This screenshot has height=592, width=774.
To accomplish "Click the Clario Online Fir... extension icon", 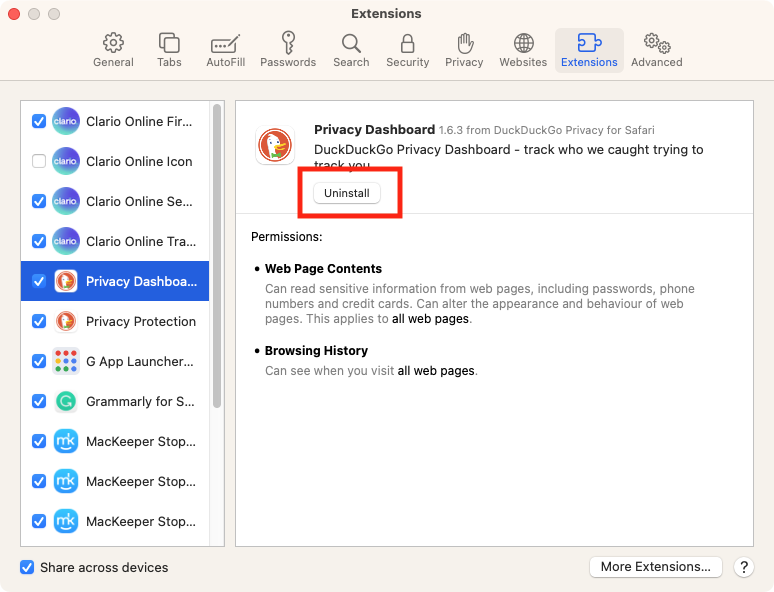I will click(66, 121).
